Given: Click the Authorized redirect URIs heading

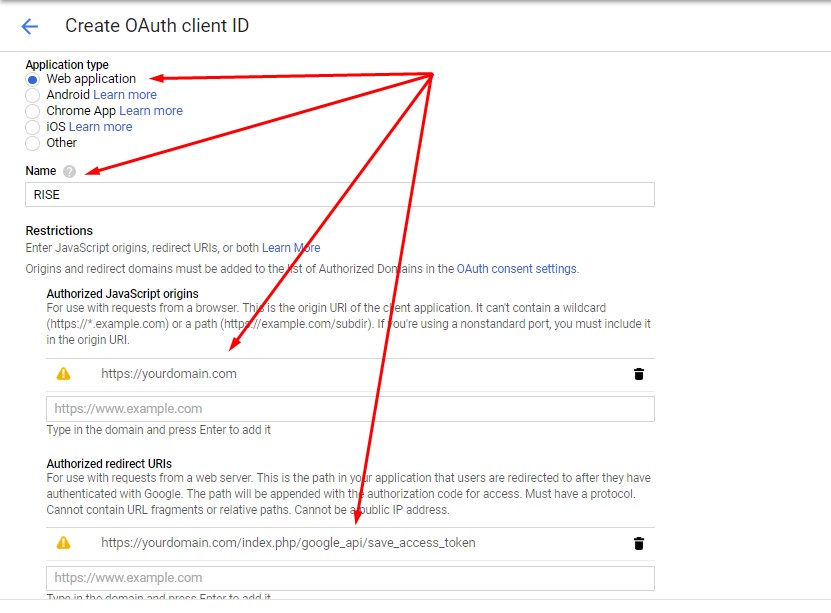Looking at the screenshot, I should (109, 464).
